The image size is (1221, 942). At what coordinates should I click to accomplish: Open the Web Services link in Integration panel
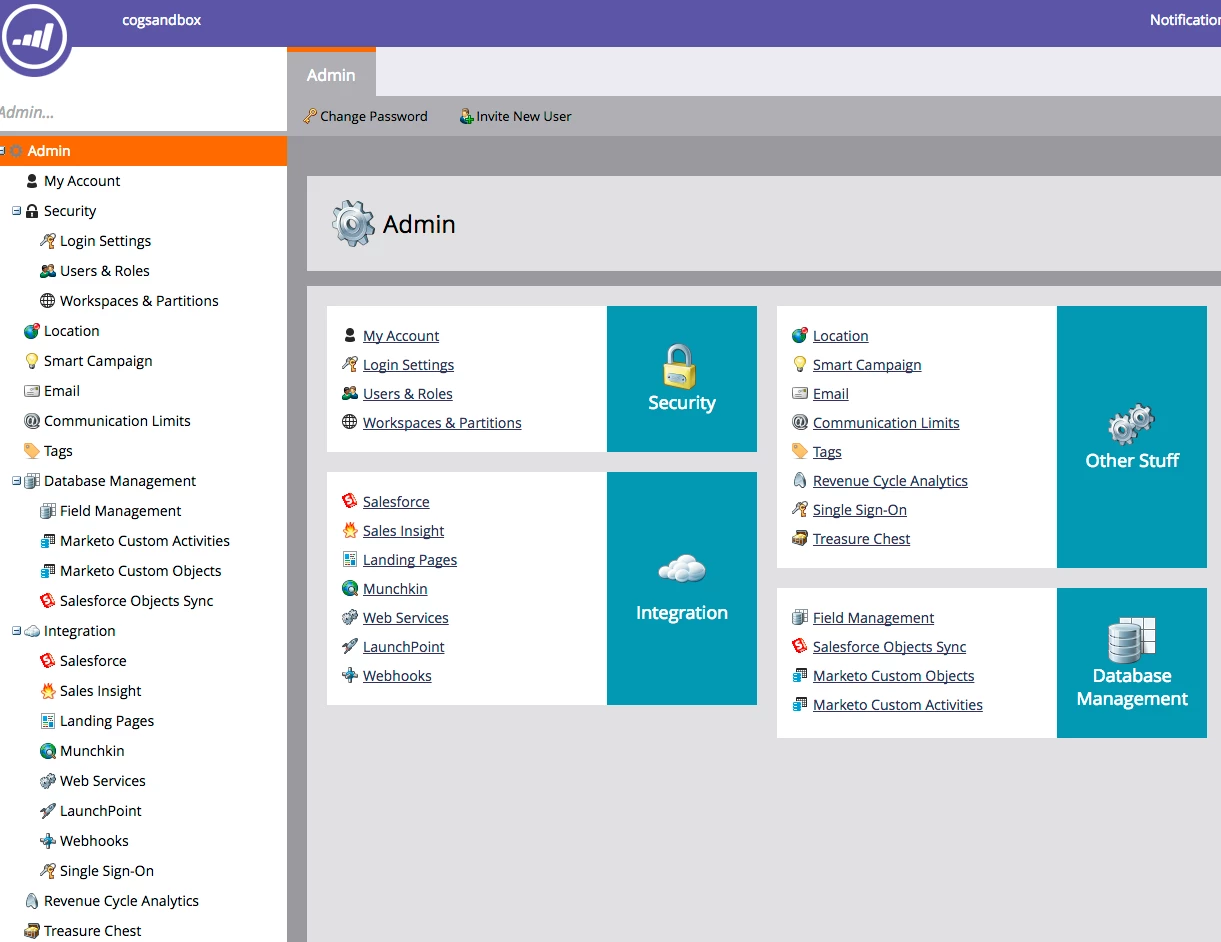pos(406,618)
